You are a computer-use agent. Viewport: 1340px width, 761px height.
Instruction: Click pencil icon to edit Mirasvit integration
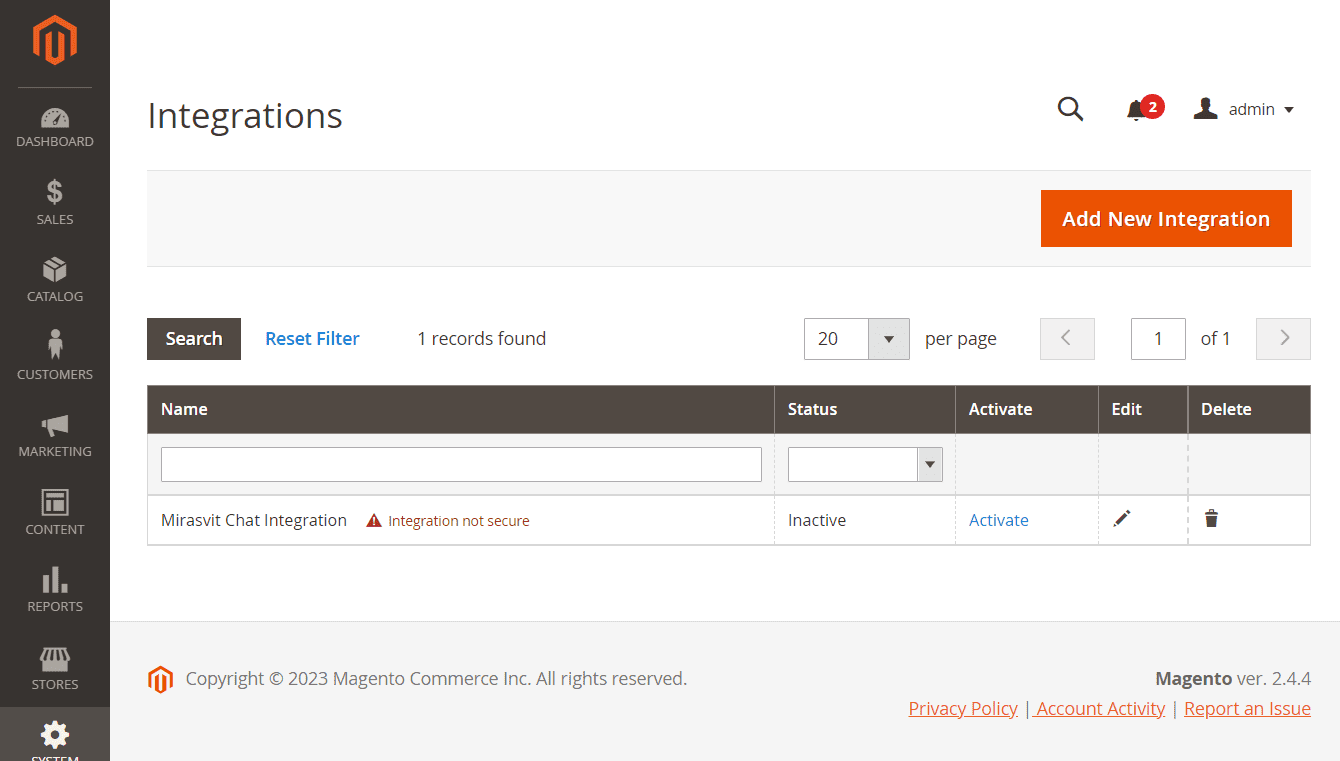pos(1122,518)
